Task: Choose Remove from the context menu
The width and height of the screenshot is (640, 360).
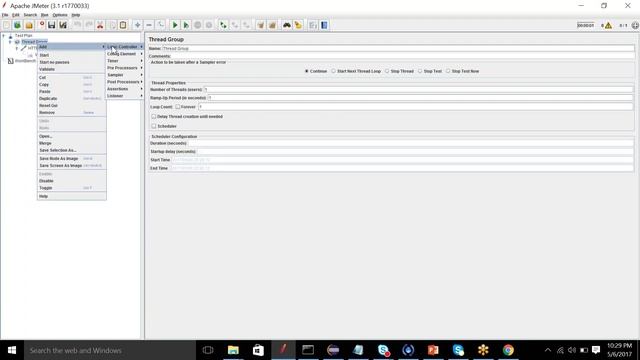Action: 71,112
